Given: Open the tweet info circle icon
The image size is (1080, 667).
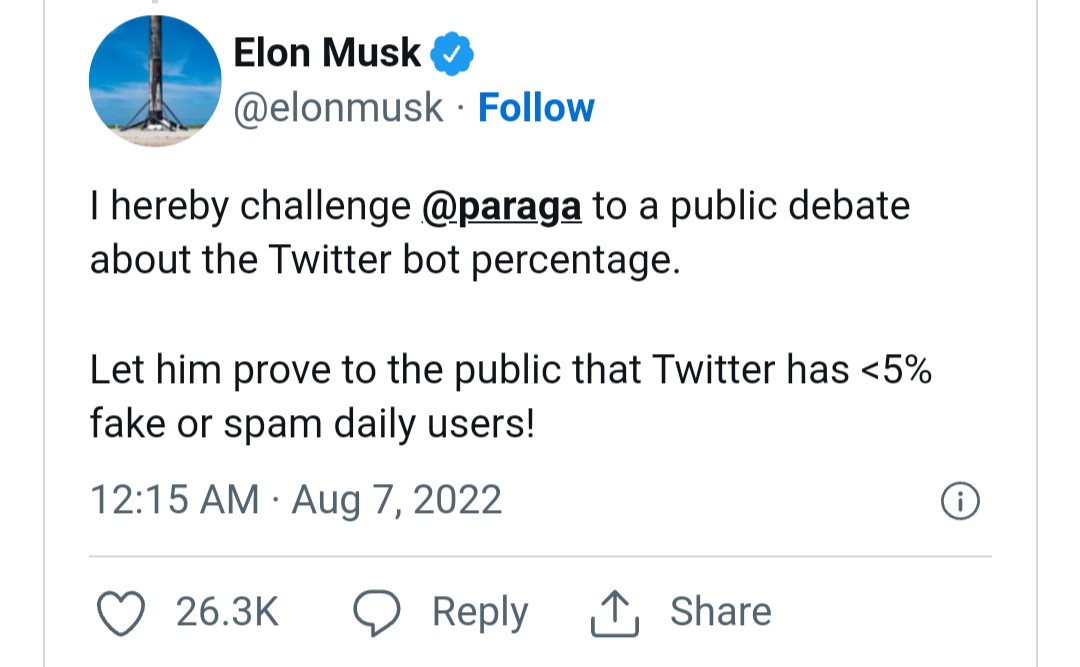Looking at the screenshot, I should (960, 501).
